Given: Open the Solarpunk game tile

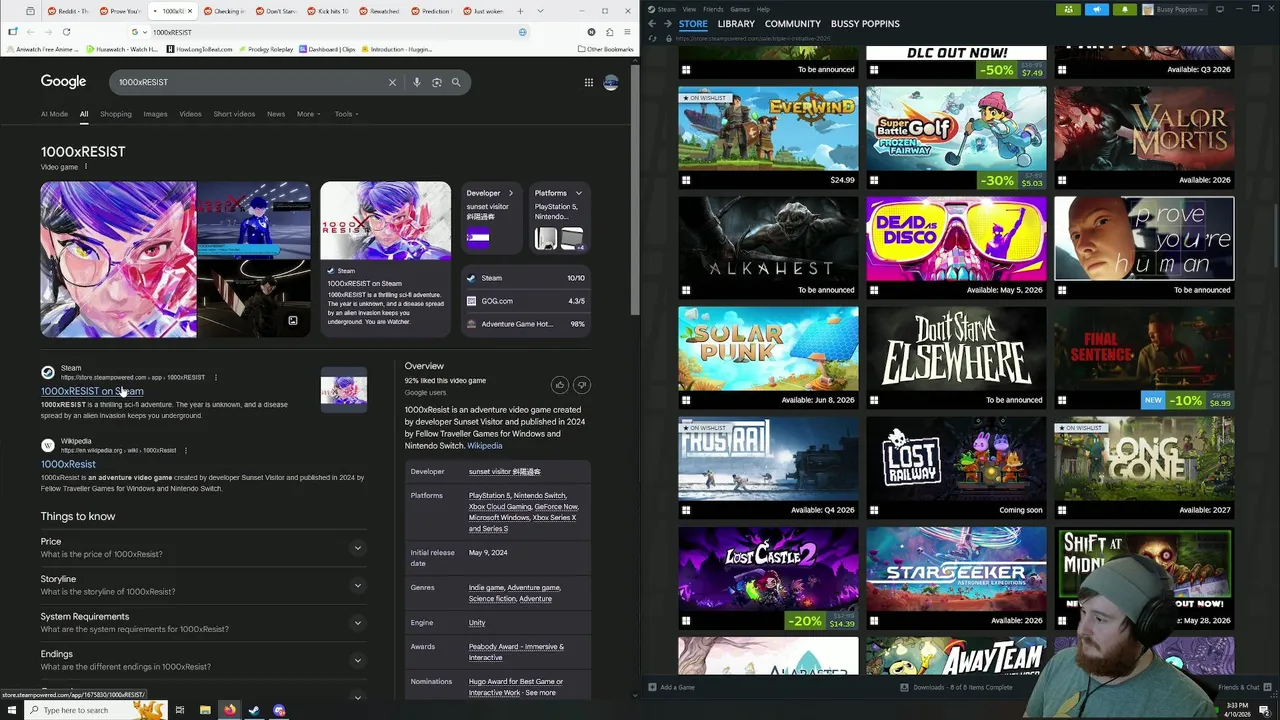Looking at the screenshot, I should 768,357.
